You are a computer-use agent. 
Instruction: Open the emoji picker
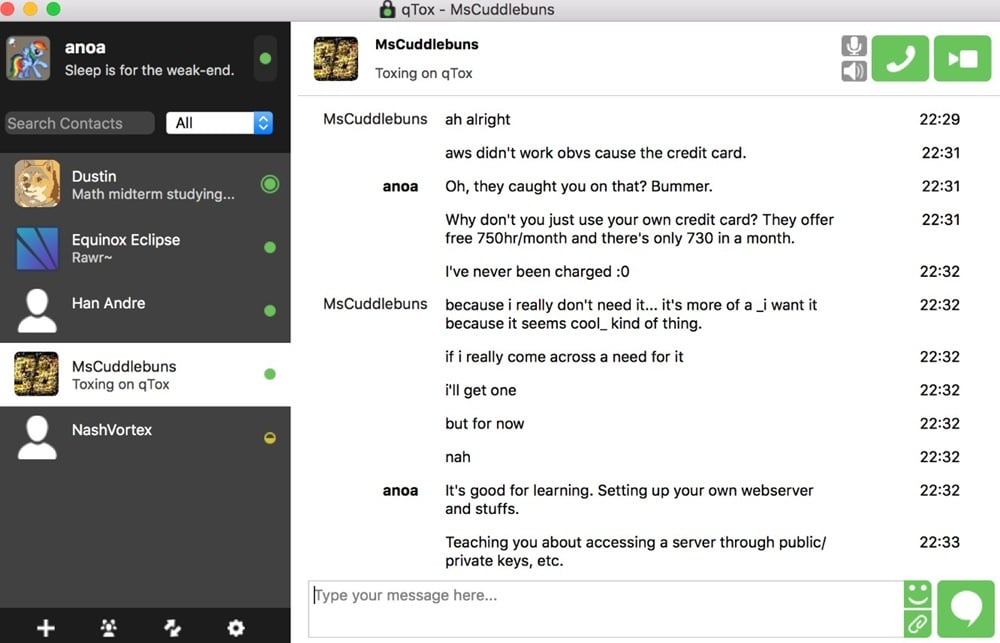pyautogui.click(x=918, y=595)
